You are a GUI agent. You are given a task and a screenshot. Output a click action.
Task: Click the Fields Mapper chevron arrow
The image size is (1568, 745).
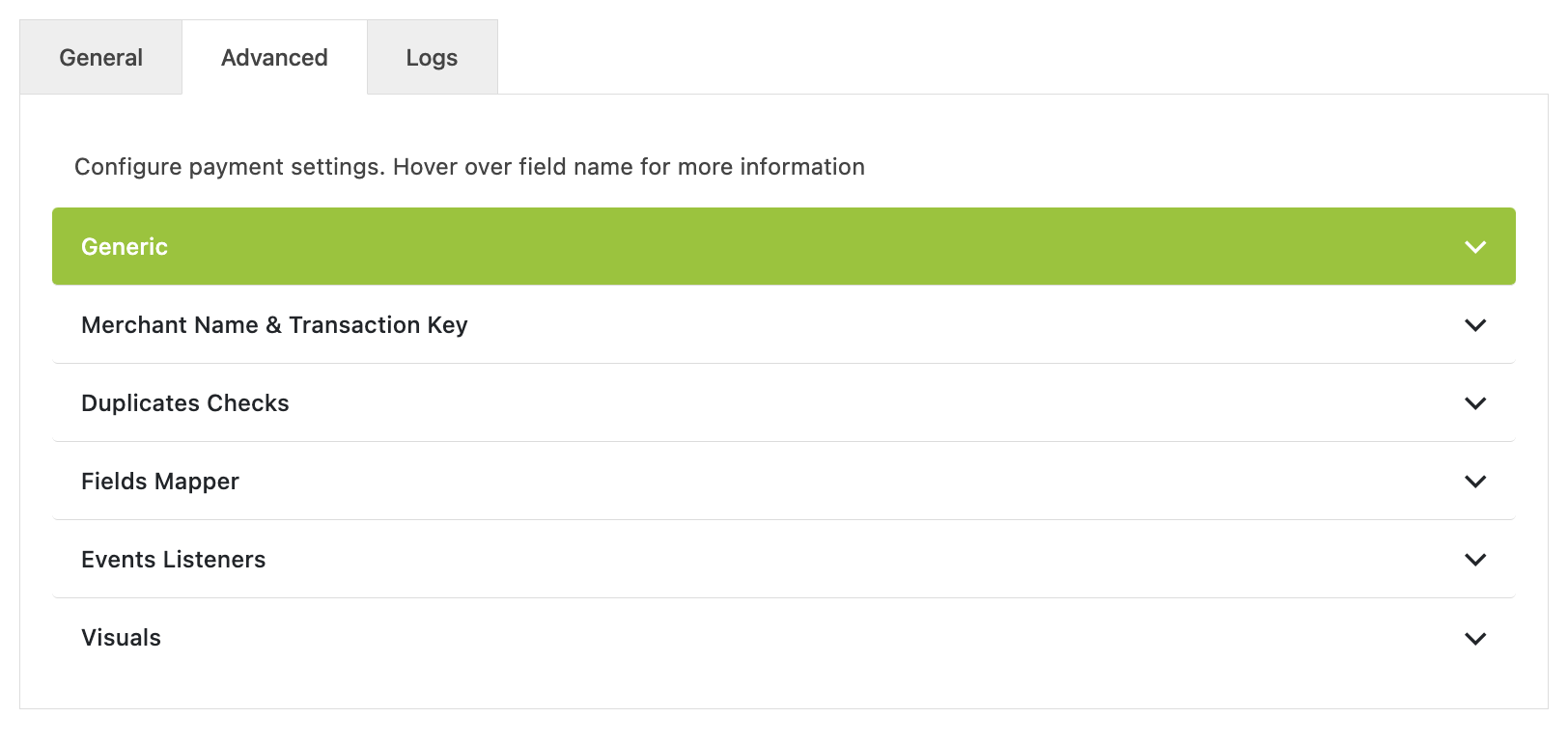point(1474,482)
